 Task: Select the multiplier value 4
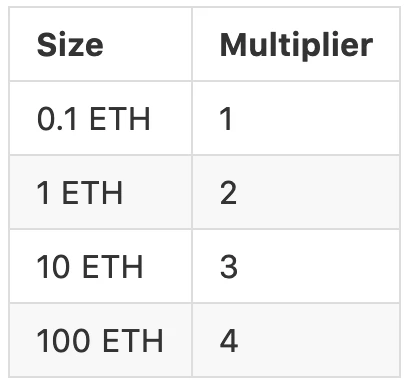(x=229, y=341)
